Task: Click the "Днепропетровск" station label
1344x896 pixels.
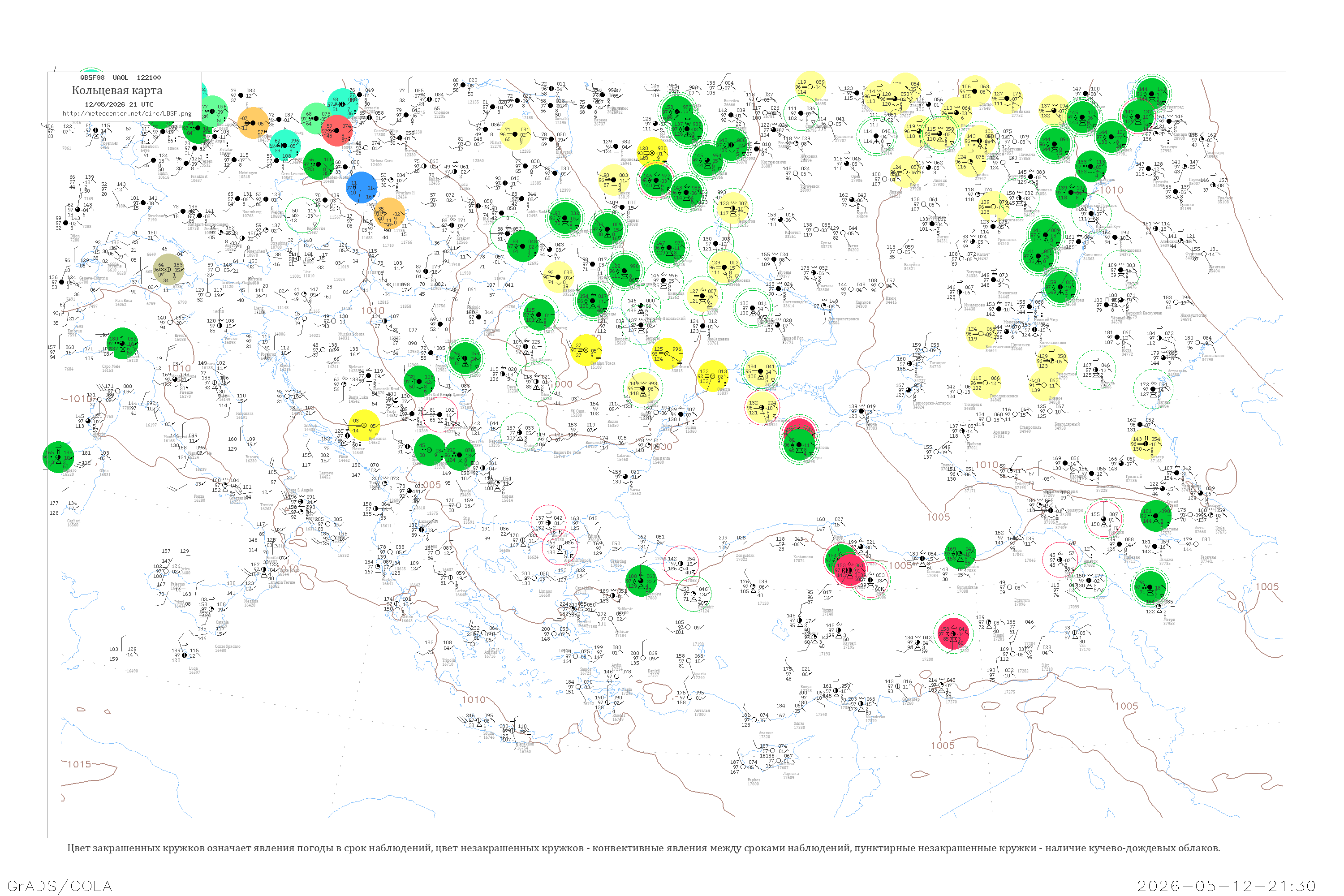Action: (x=844, y=319)
